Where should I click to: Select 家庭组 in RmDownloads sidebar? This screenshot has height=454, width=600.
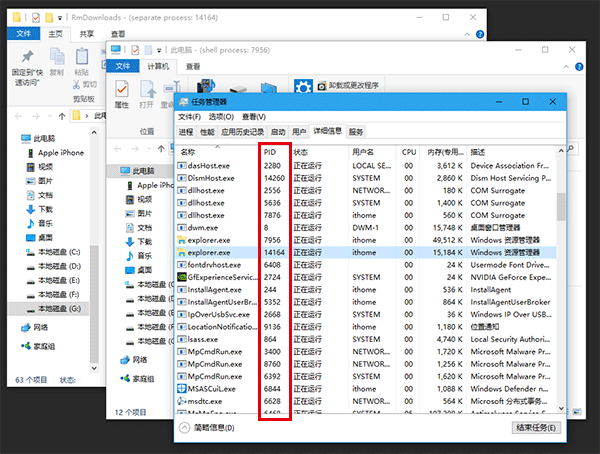(x=38, y=346)
